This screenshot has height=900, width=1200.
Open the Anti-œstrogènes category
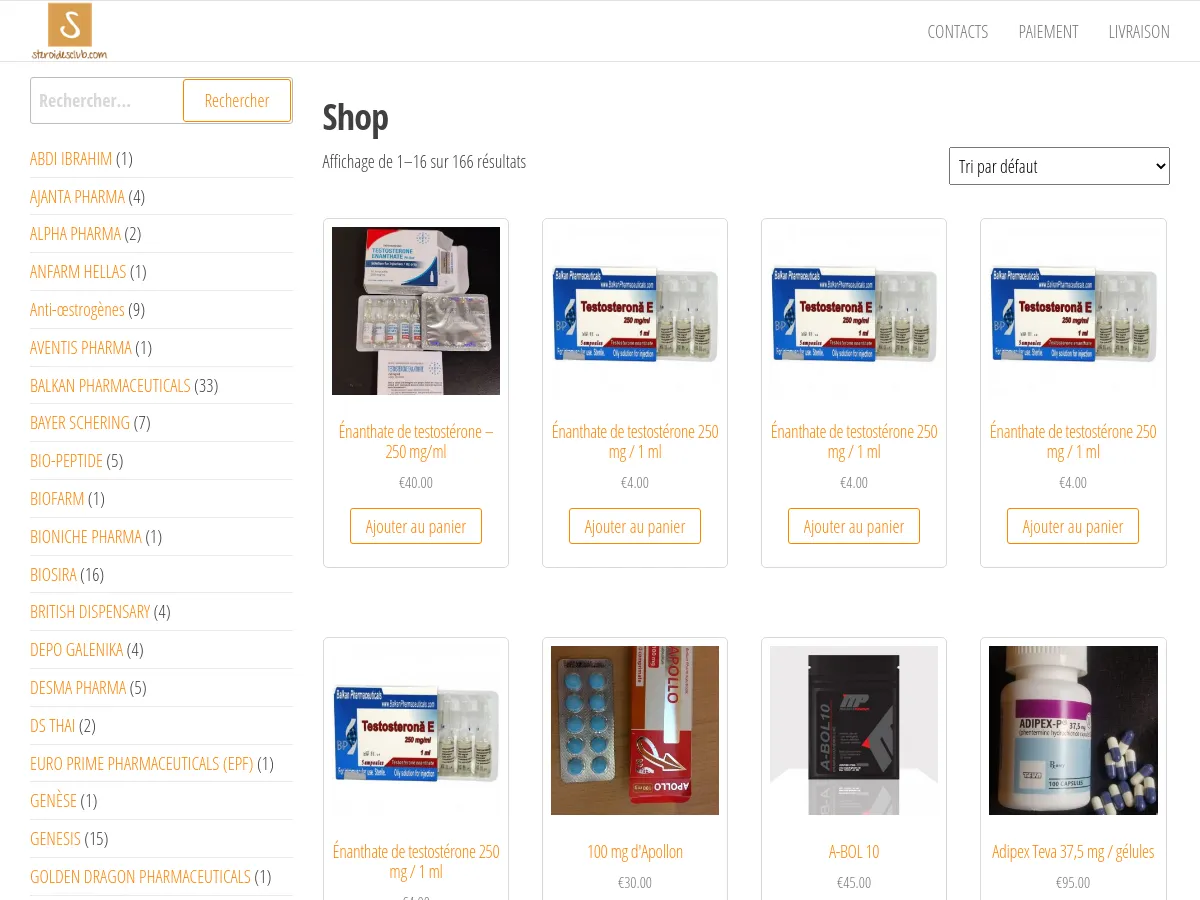tap(77, 310)
